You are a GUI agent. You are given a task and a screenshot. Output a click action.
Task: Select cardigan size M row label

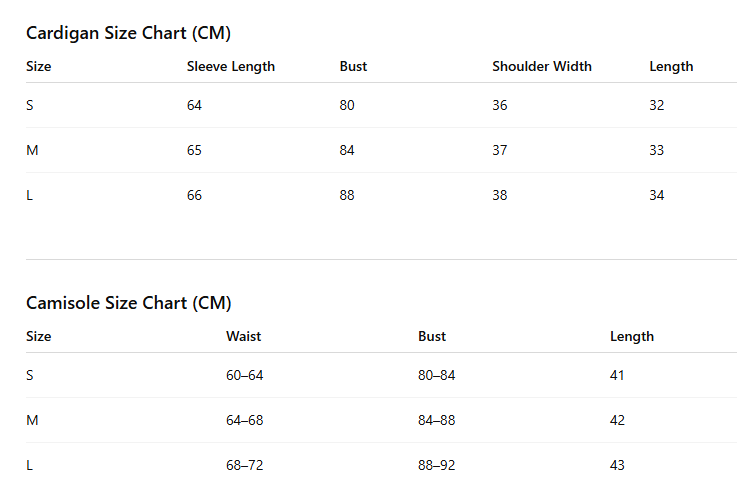click(x=32, y=150)
